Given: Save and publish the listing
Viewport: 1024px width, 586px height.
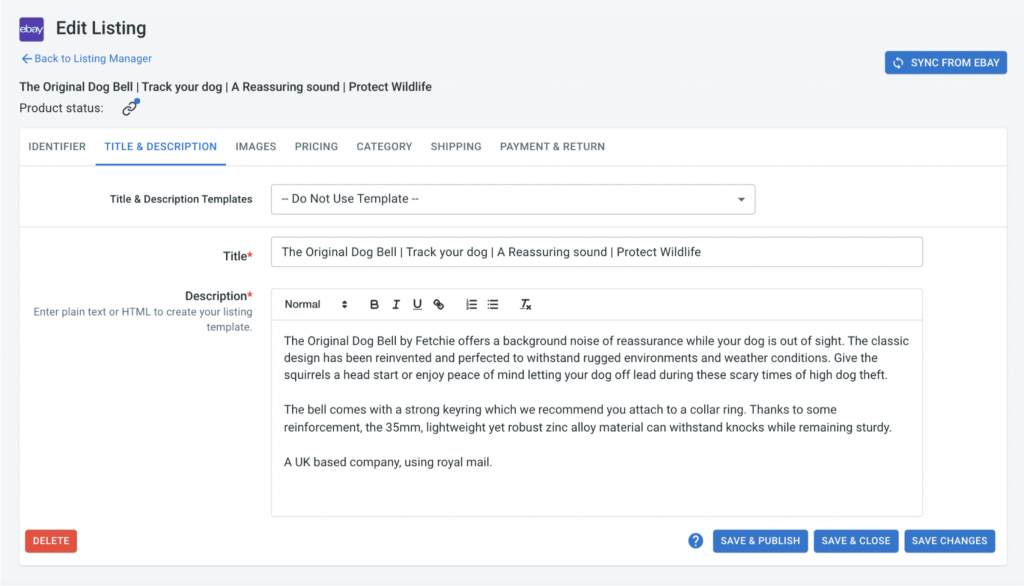Looking at the screenshot, I should 760,541.
